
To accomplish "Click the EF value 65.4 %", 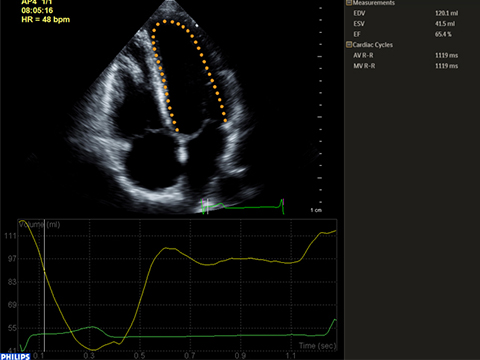I will (x=443, y=34).
